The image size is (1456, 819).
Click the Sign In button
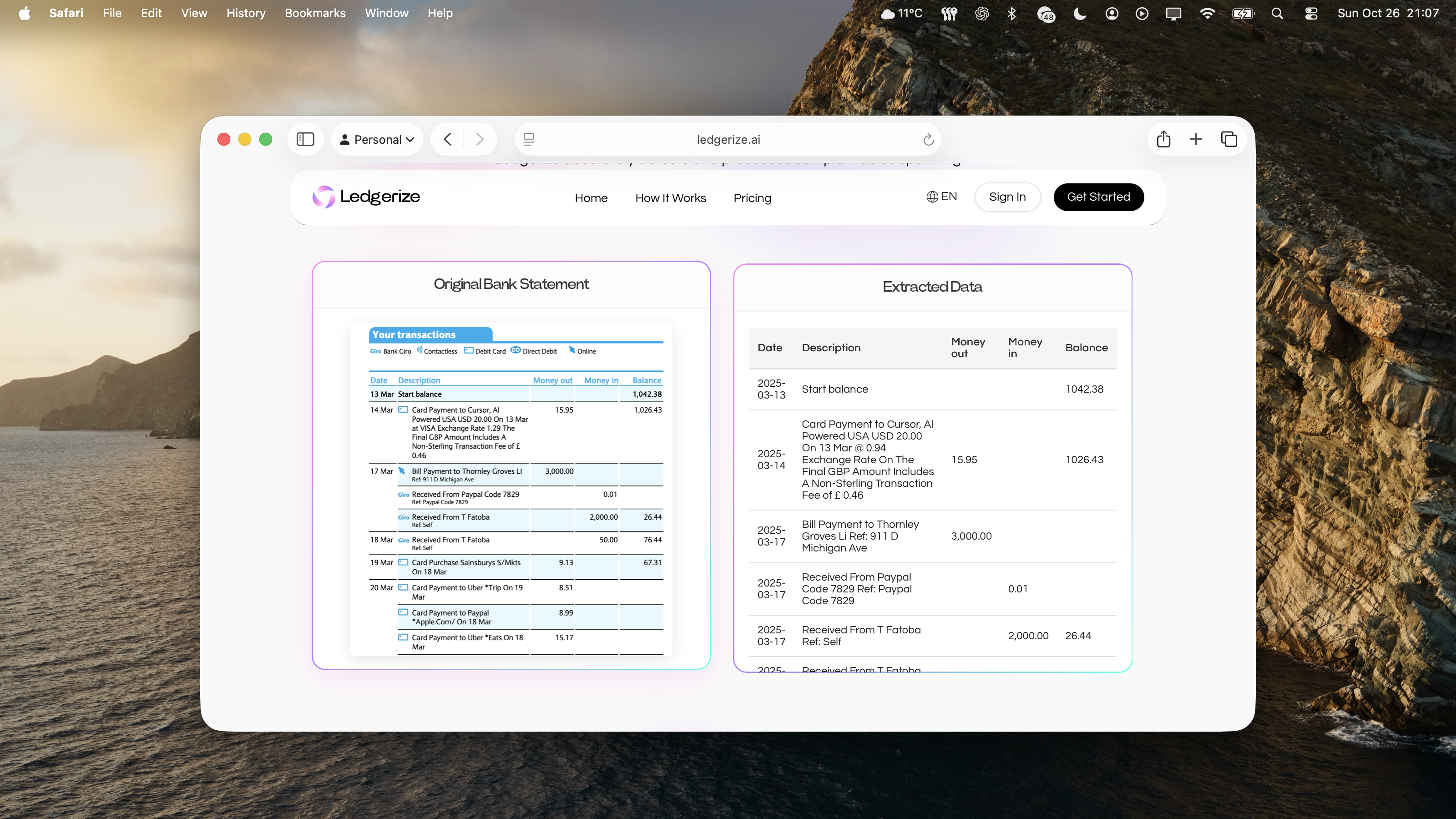pyautogui.click(x=1007, y=197)
